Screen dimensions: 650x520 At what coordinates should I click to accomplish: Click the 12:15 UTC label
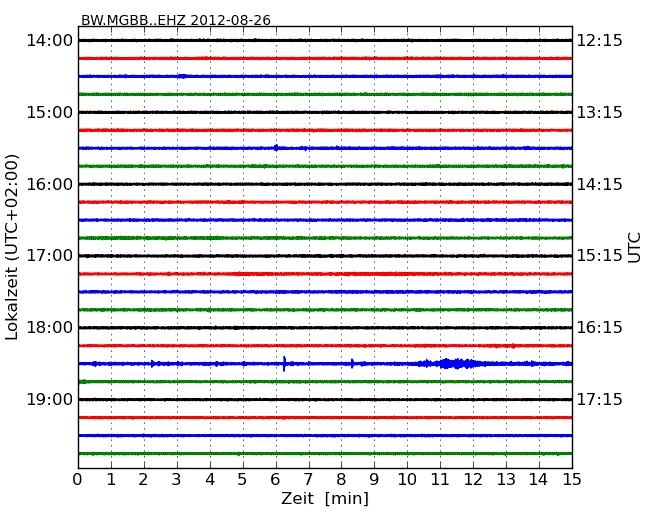coord(600,41)
